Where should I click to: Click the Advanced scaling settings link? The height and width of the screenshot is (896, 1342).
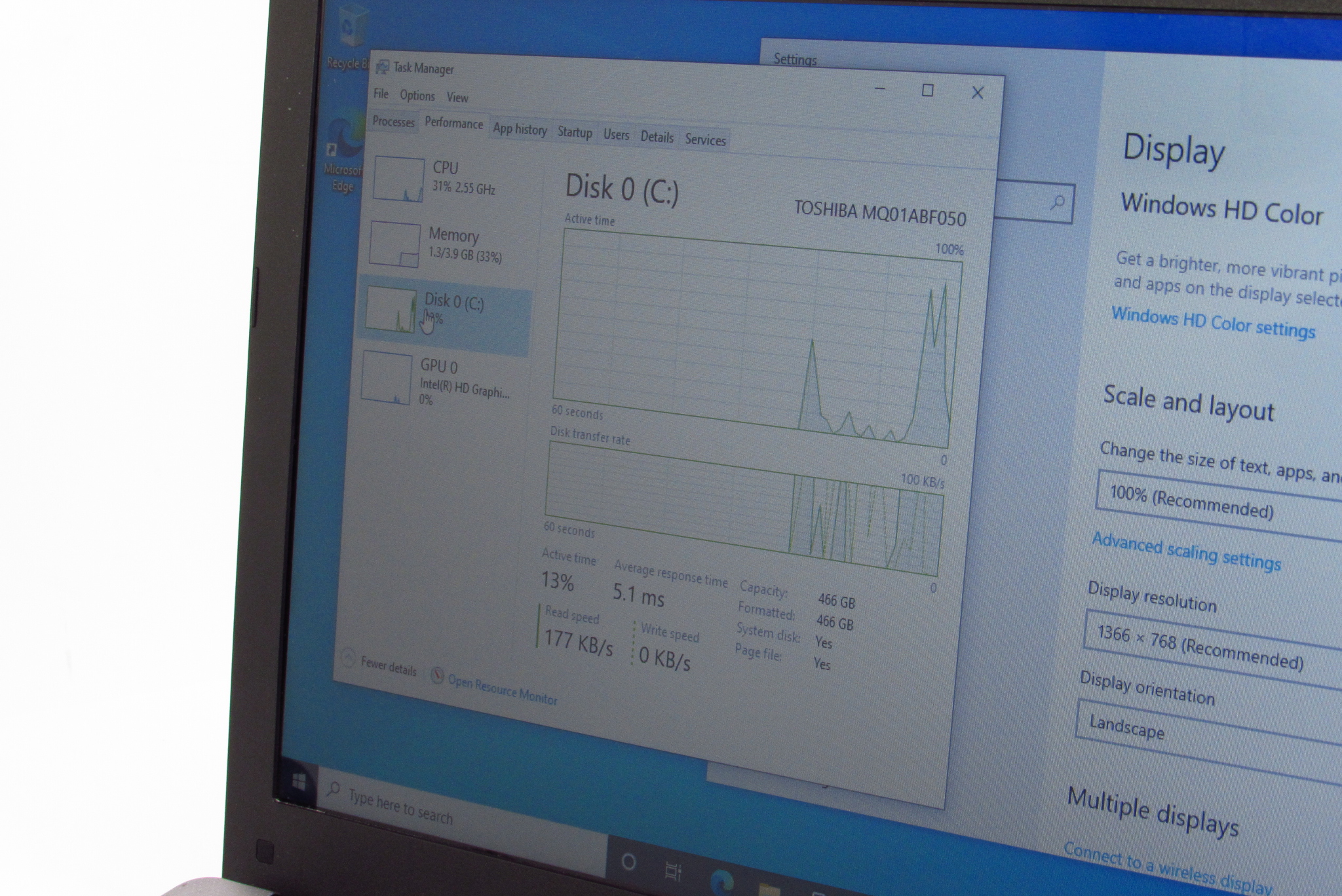click(1185, 551)
